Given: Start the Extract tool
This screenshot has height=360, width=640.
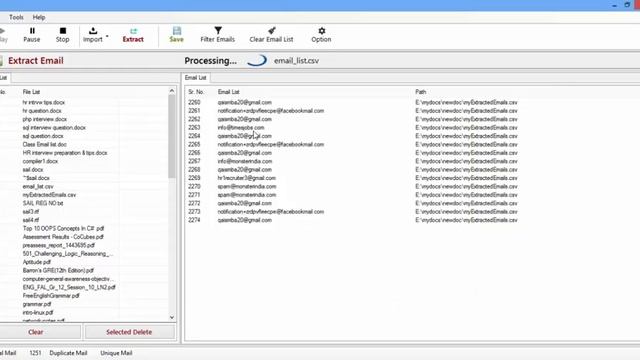Looking at the screenshot, I should pos(133,35).
